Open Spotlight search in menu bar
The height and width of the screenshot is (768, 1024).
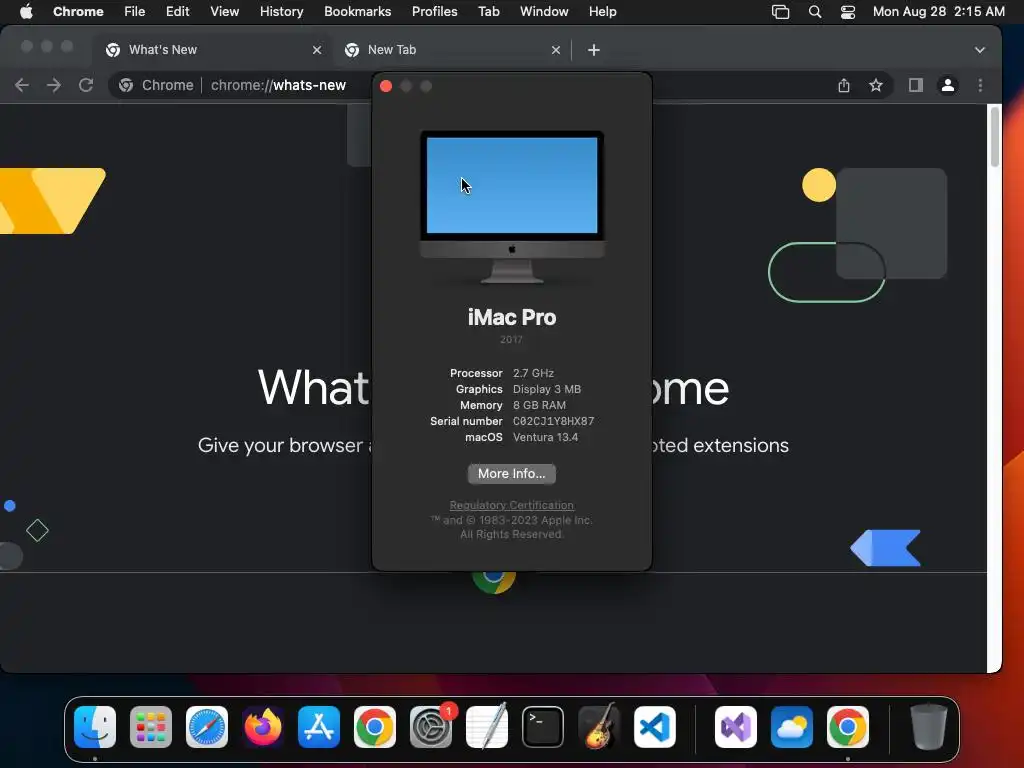[x=814, y=12]
